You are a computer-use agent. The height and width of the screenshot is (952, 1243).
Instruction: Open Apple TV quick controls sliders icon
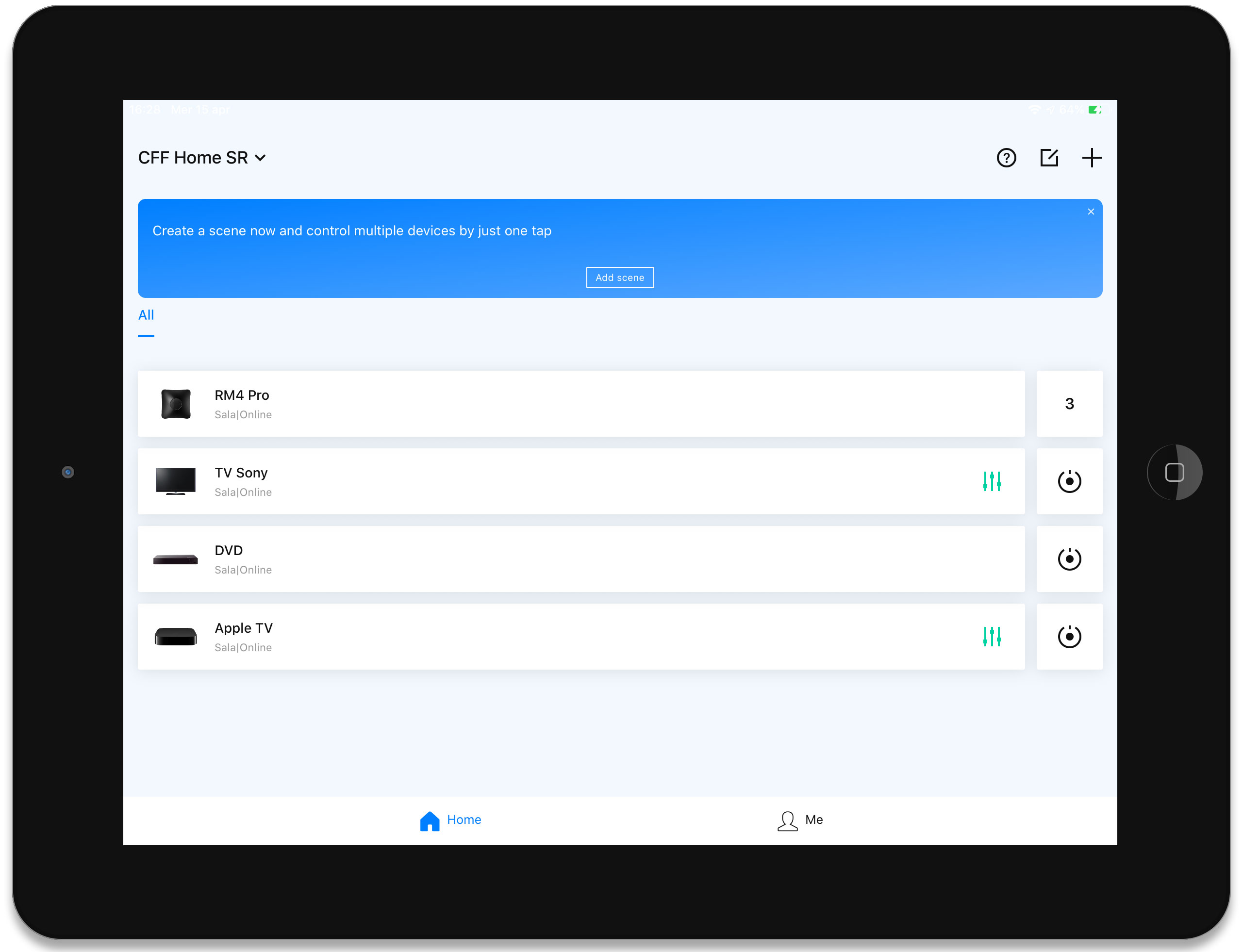point(991,637)
